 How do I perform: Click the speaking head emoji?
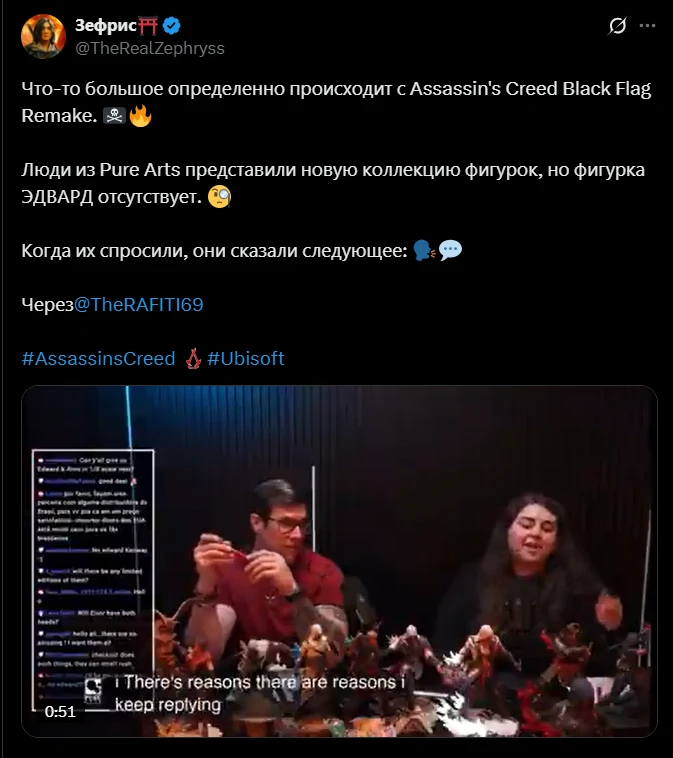(x=424, y=251)
